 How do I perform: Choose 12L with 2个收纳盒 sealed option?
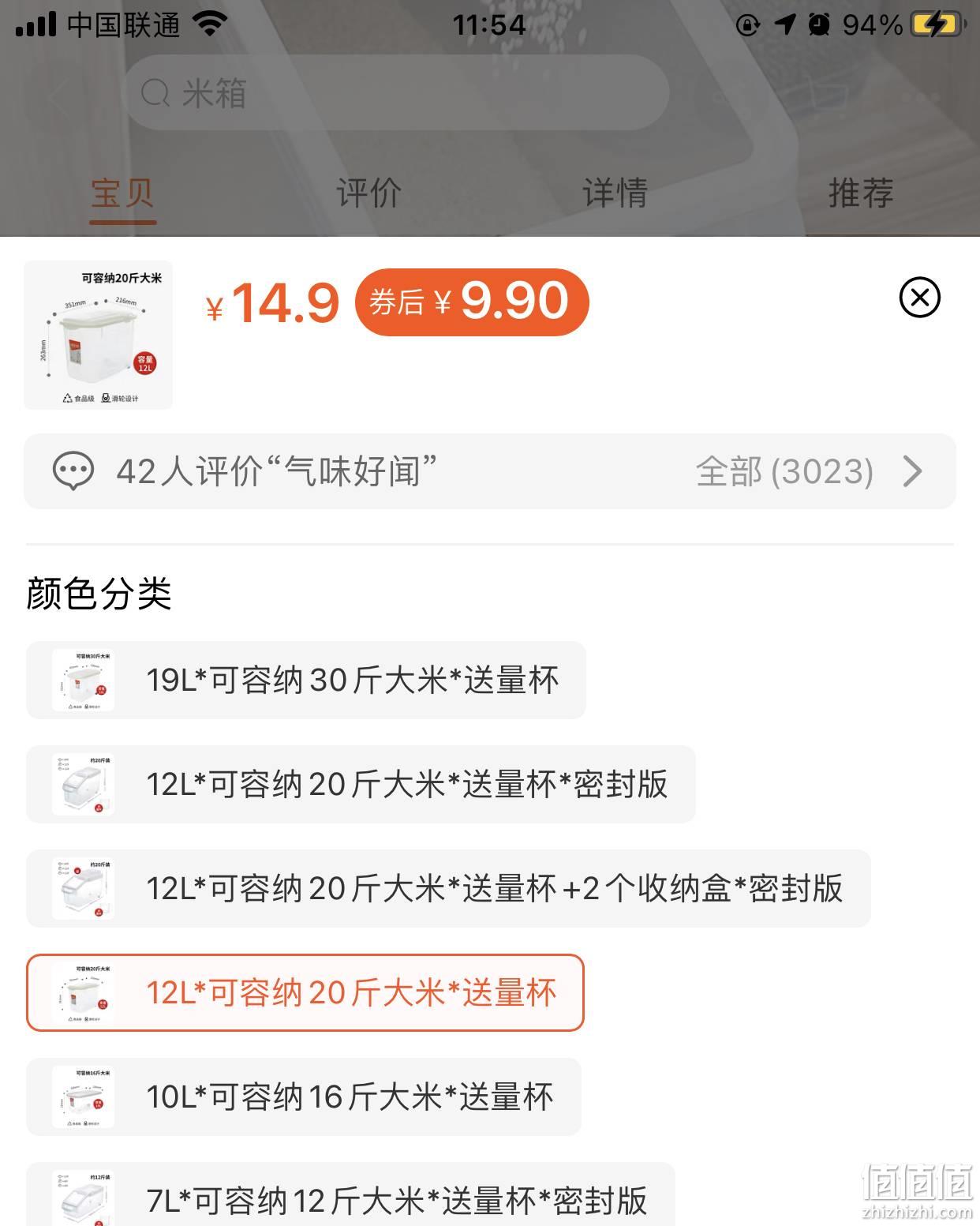[x=448, y=888]
